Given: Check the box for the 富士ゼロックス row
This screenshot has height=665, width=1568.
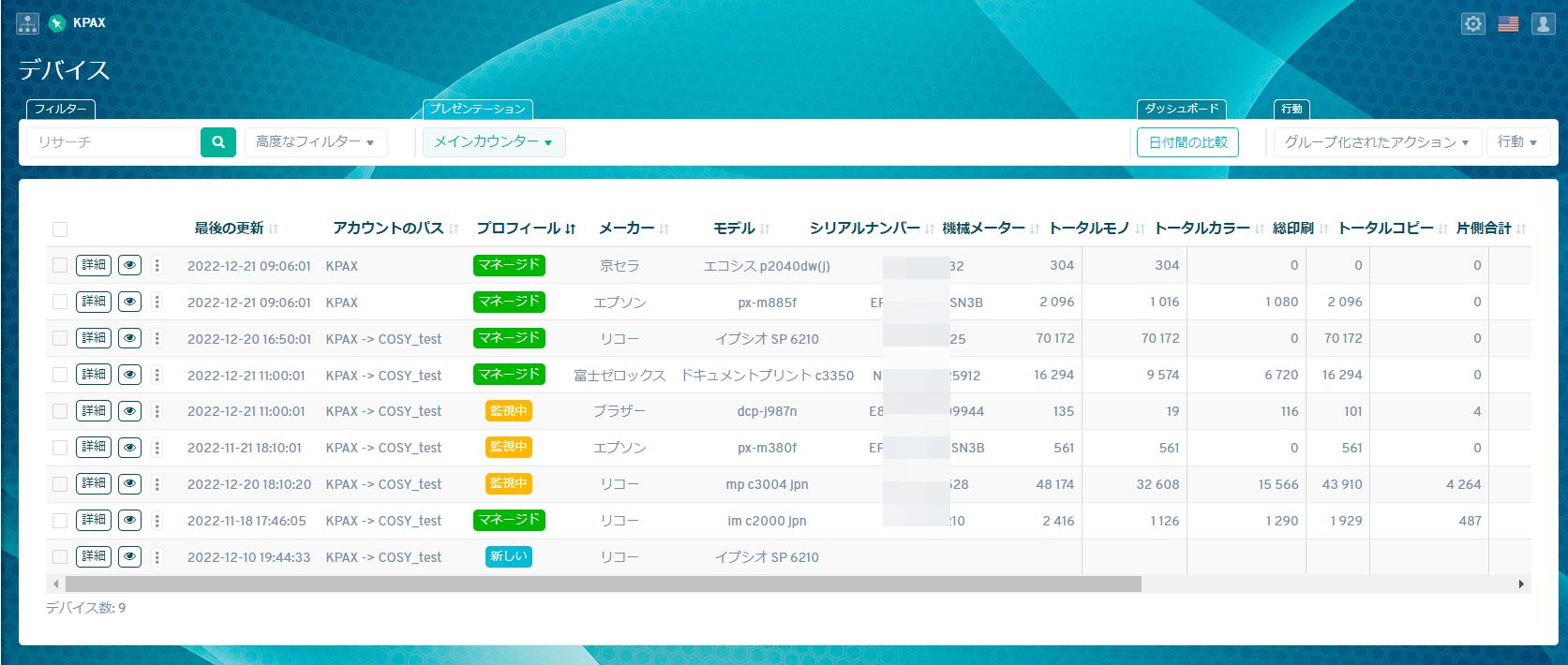Looking at the screenshot, I should coord(60,376).
